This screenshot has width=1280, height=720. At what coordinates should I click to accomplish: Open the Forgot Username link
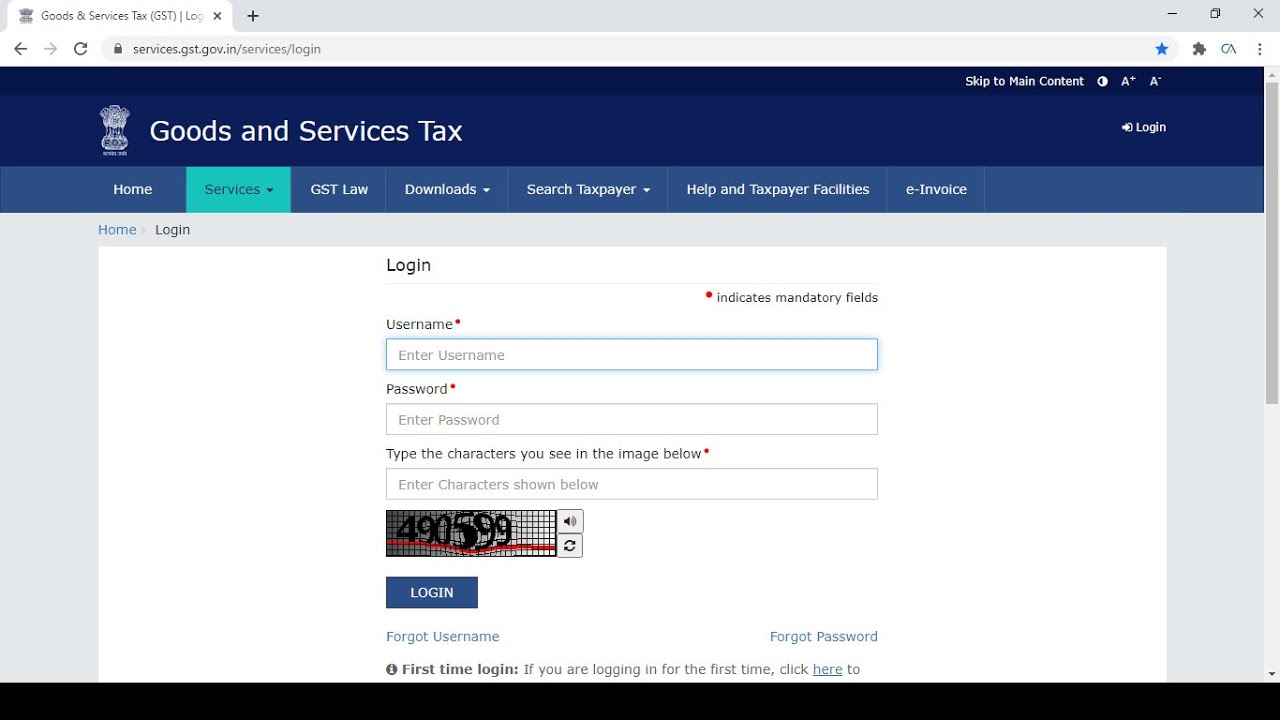click(x=442, y=636)
